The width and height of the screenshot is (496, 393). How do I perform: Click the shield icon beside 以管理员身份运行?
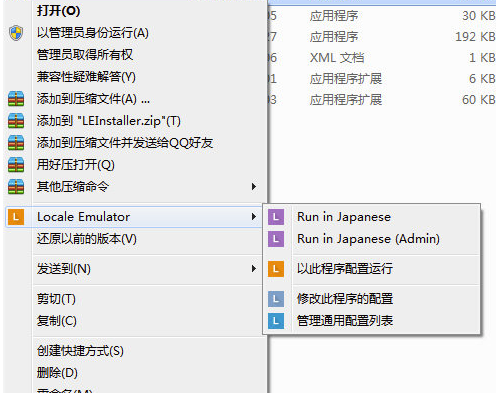tap(16, 33)
